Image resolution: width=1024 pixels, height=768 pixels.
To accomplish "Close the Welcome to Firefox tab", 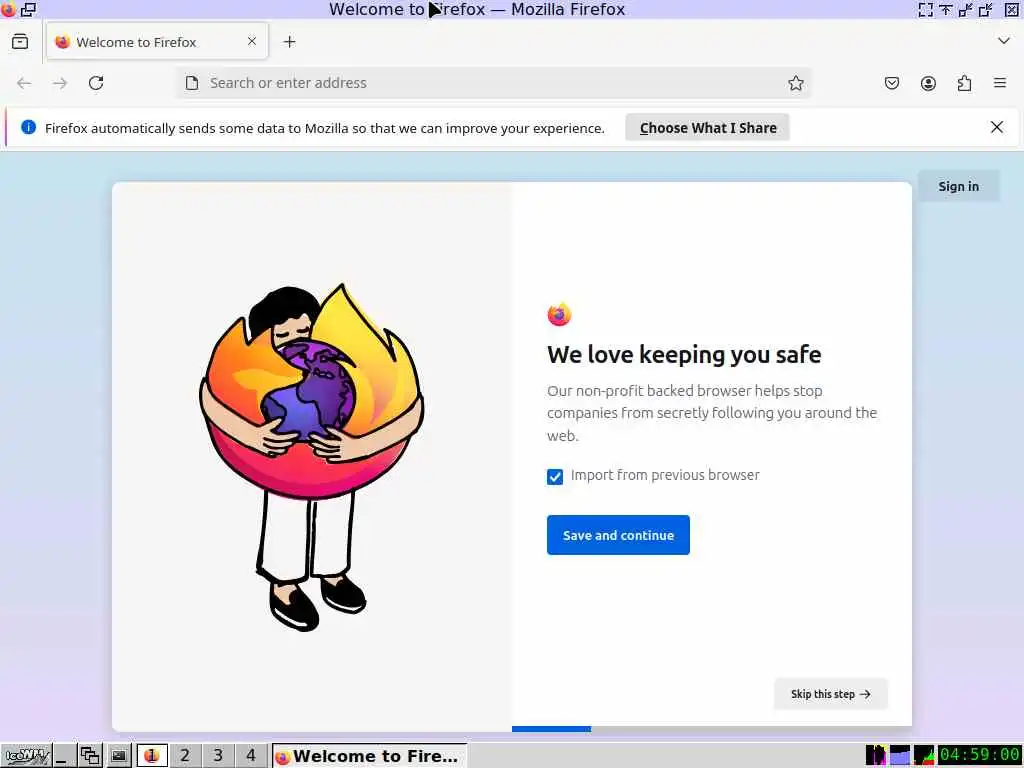I will [x=251, y=41].
